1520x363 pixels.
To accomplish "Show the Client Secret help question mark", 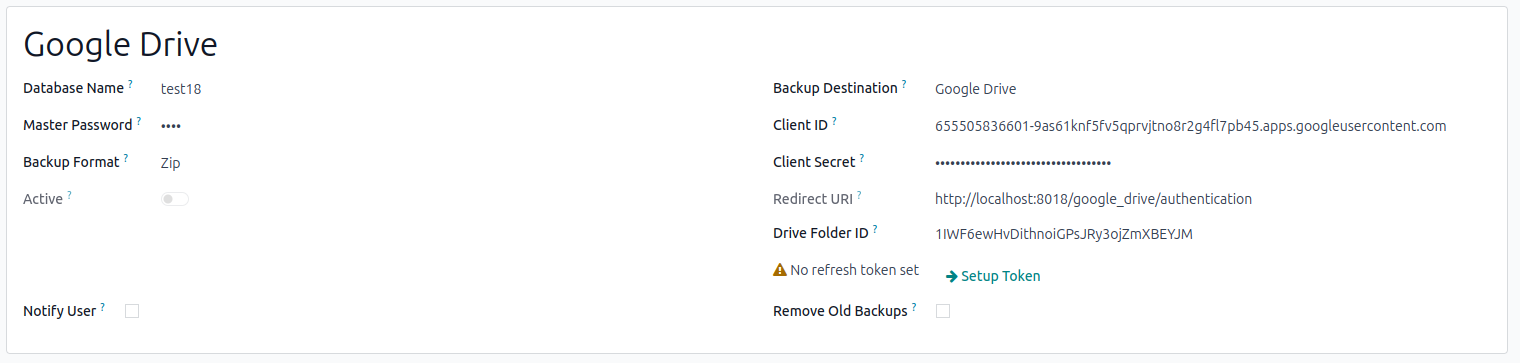I will (x=862, y=159).
